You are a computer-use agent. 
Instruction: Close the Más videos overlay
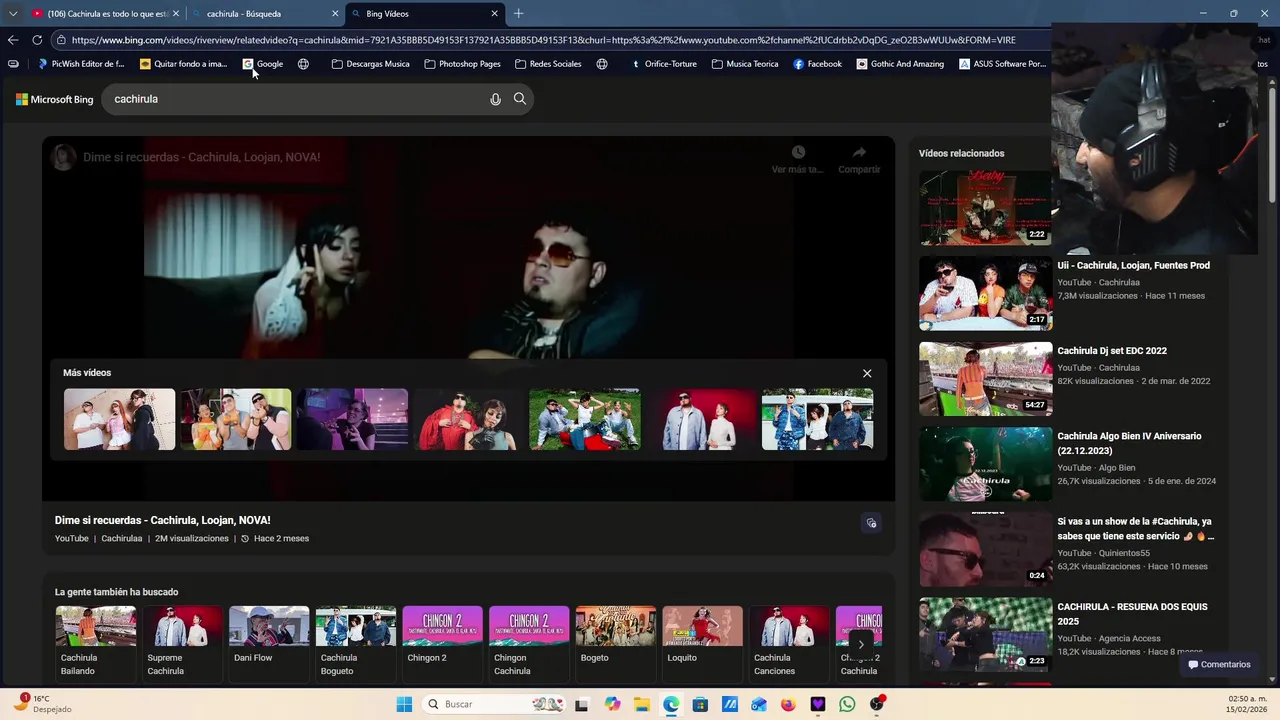(x=867, y=373)
